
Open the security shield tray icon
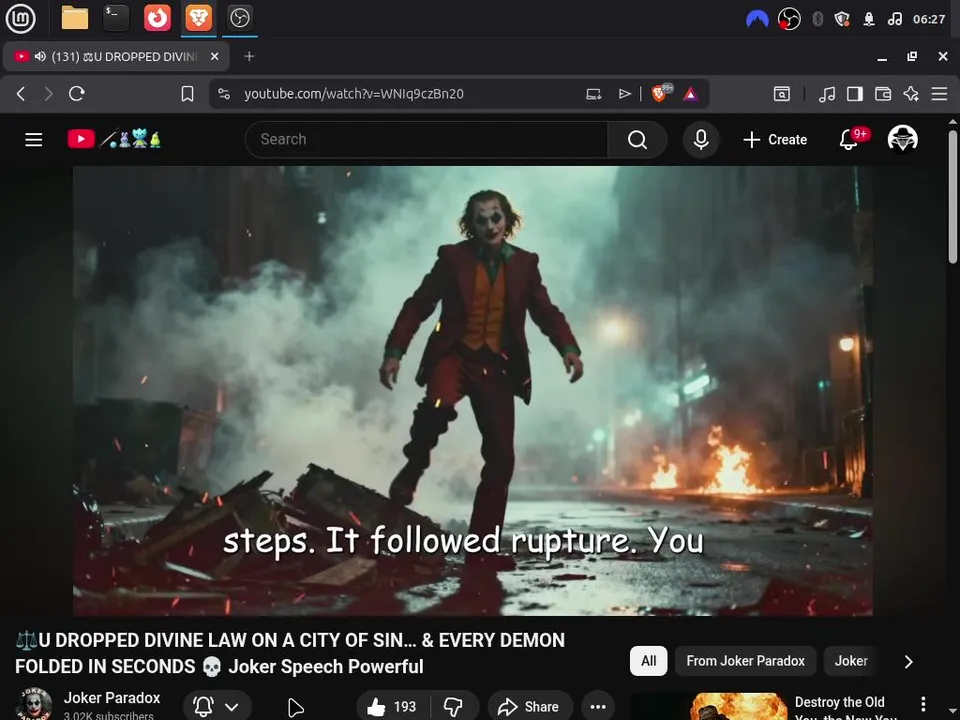tap(842, 19)
